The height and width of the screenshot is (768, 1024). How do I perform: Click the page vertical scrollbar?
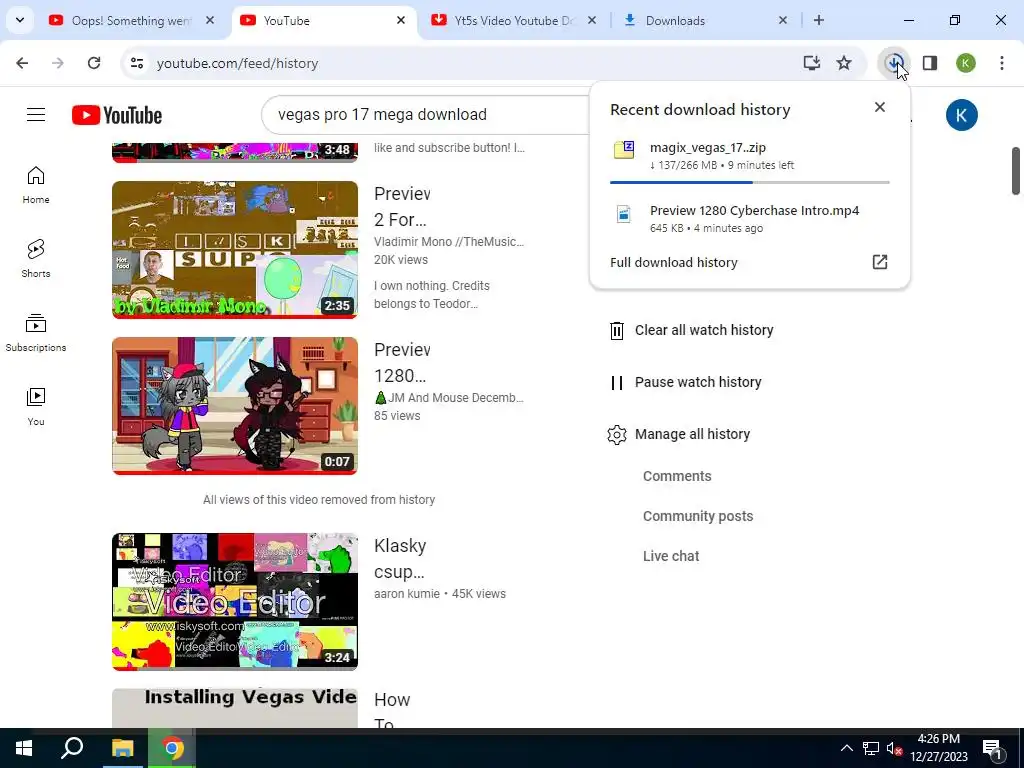[1016, 171]
